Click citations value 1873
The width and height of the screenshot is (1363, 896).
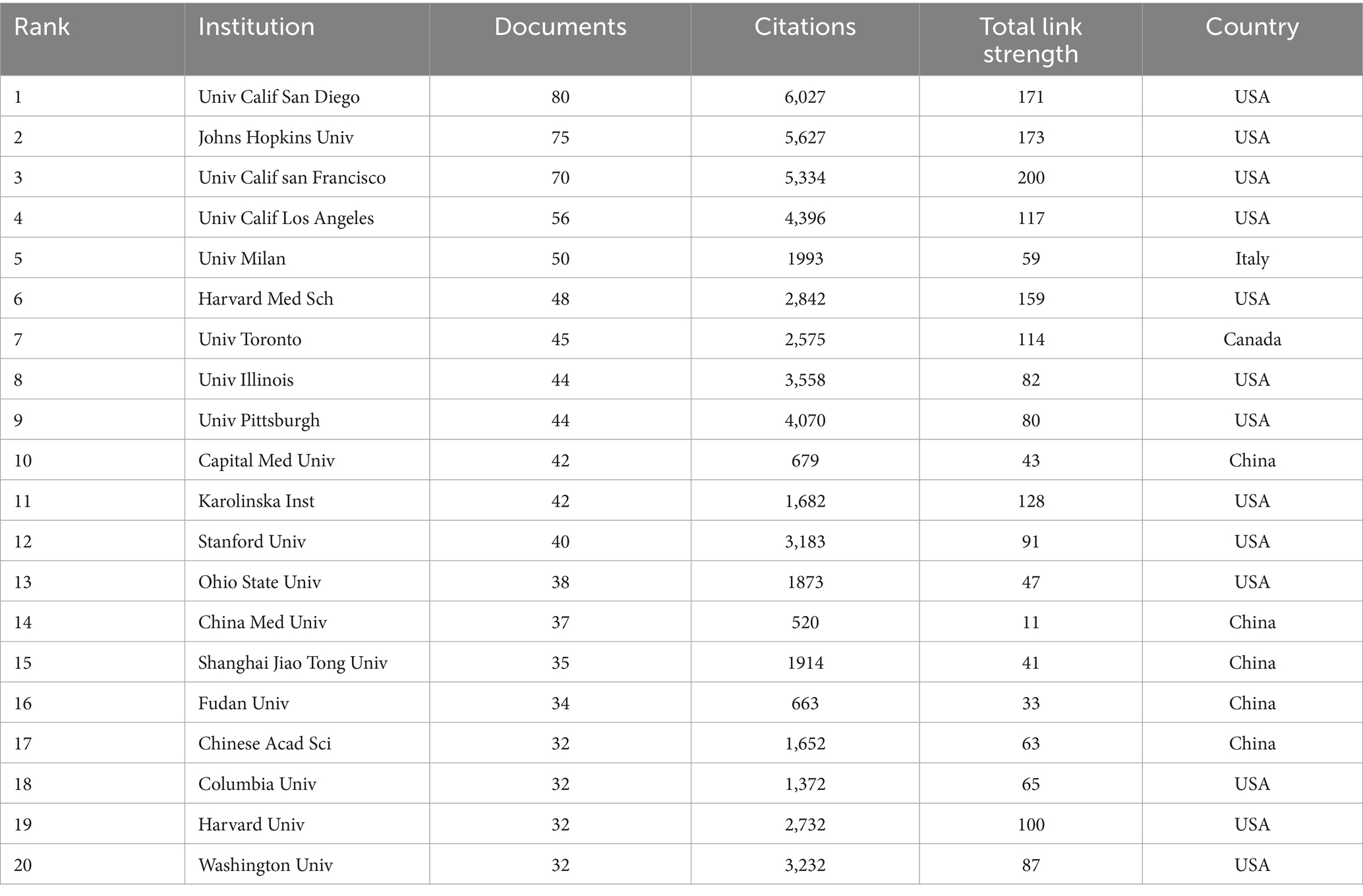[805, 582]
